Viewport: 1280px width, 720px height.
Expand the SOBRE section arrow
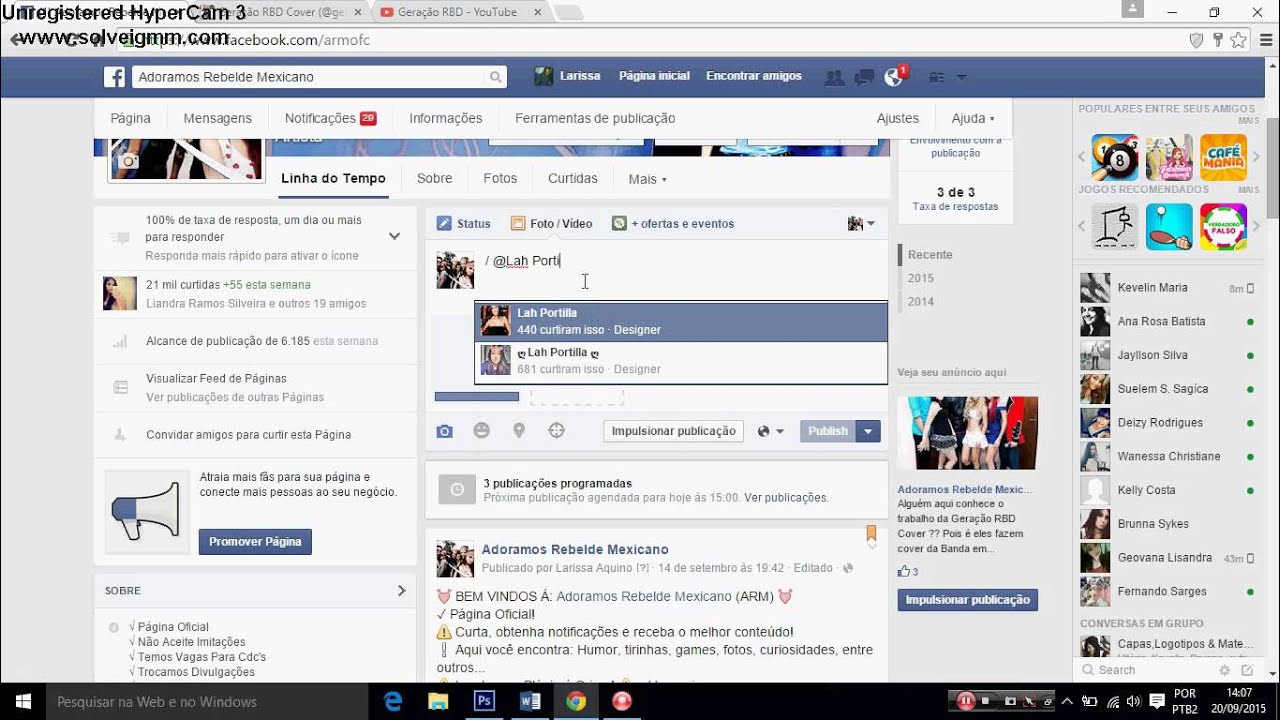[x=401, y=590]
